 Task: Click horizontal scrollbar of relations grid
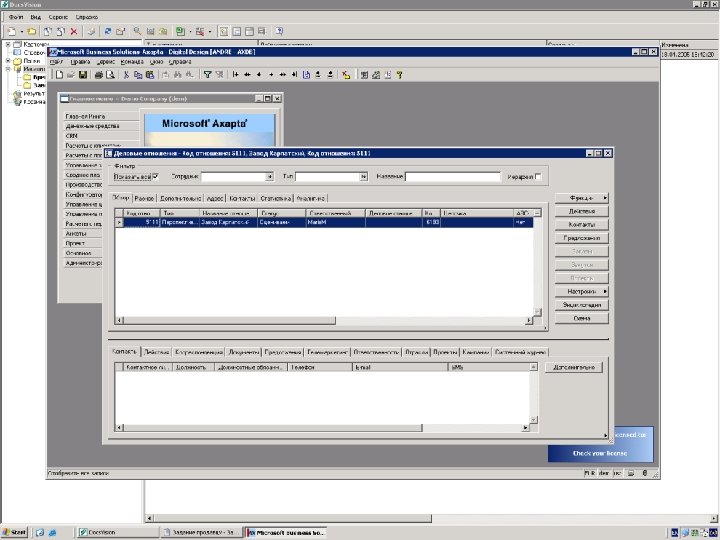[323, 320]
